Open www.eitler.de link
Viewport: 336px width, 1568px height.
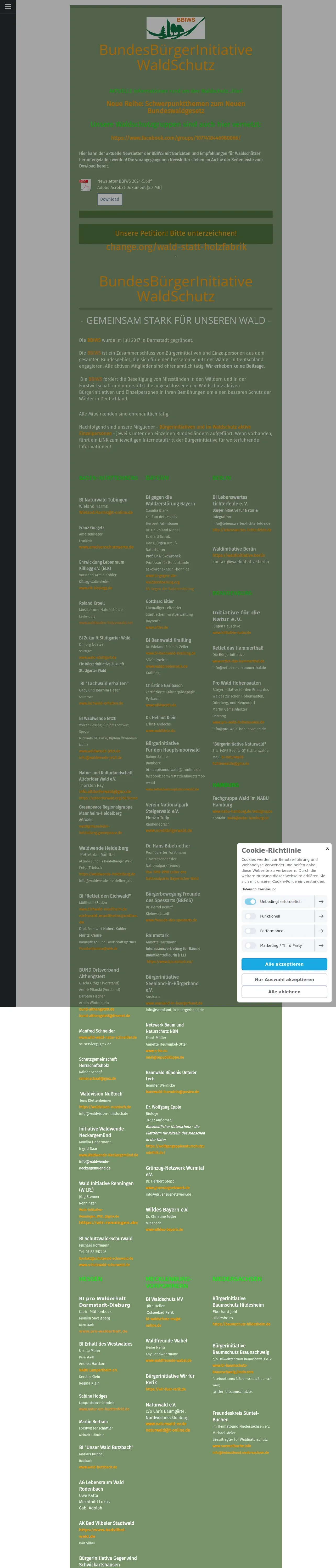pyautogui.click(x=157, y=627)
